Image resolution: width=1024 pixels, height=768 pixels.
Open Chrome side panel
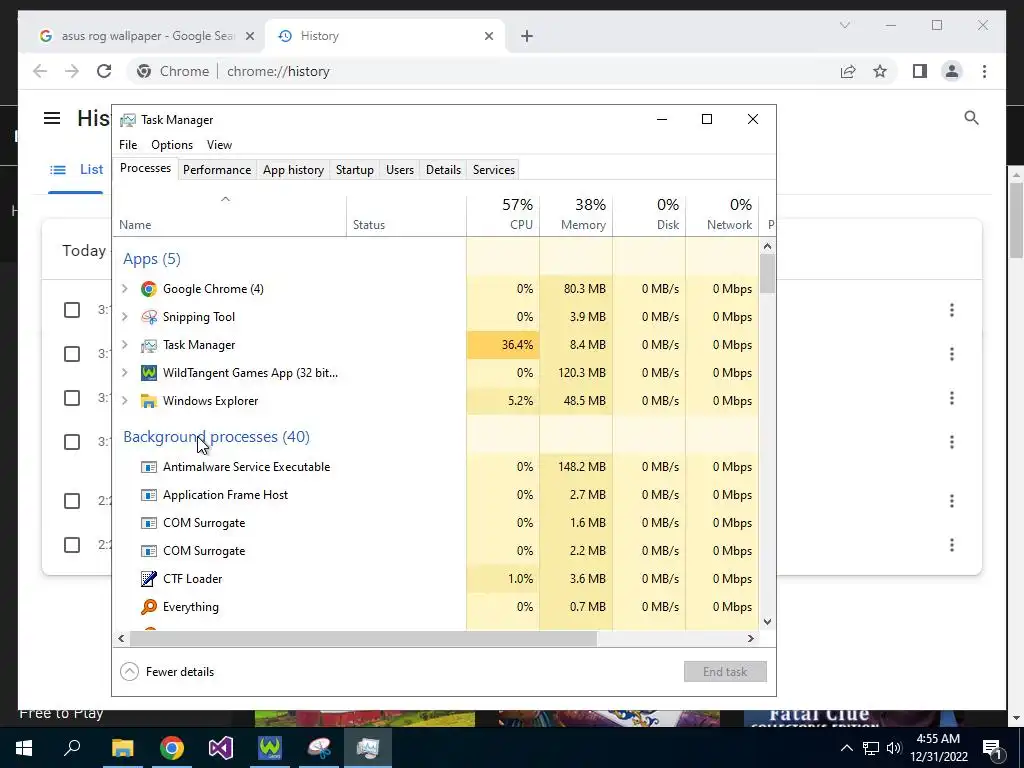(920, 71)
